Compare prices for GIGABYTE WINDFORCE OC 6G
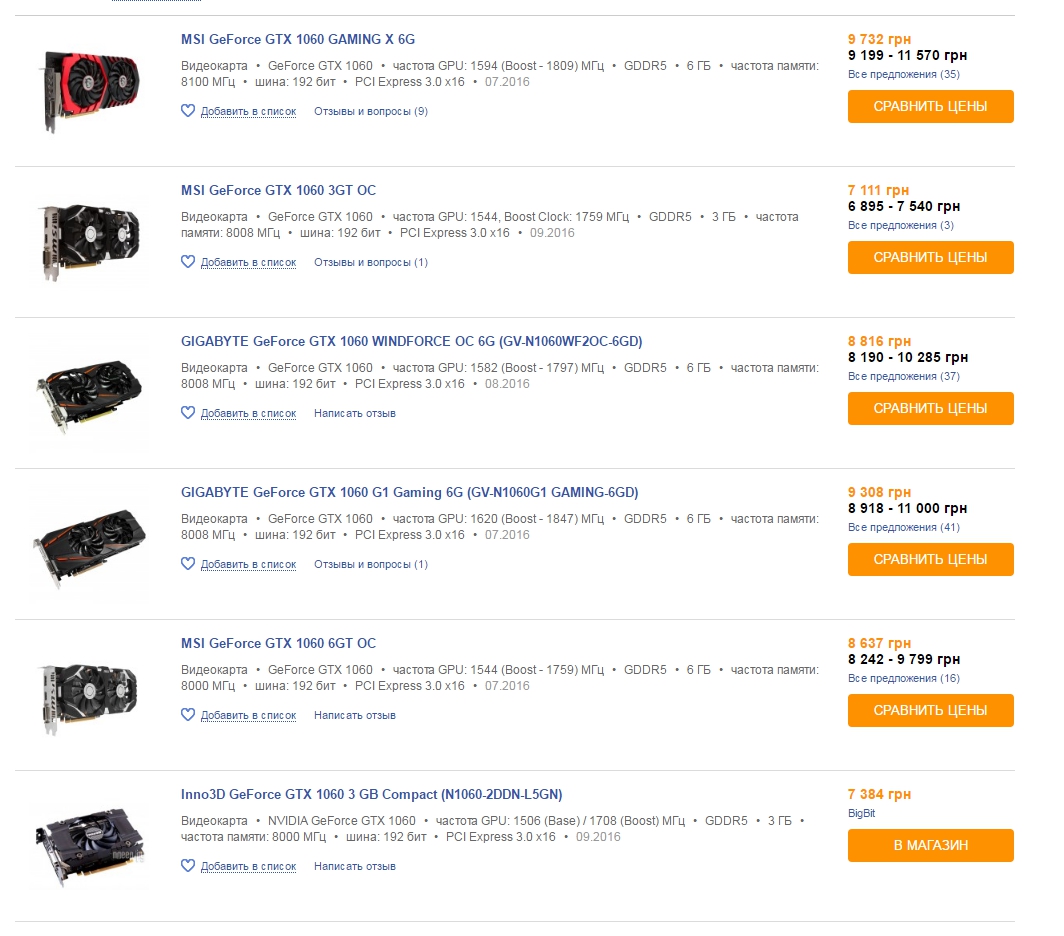This screenshot has height=936, width=1064. 930,408
